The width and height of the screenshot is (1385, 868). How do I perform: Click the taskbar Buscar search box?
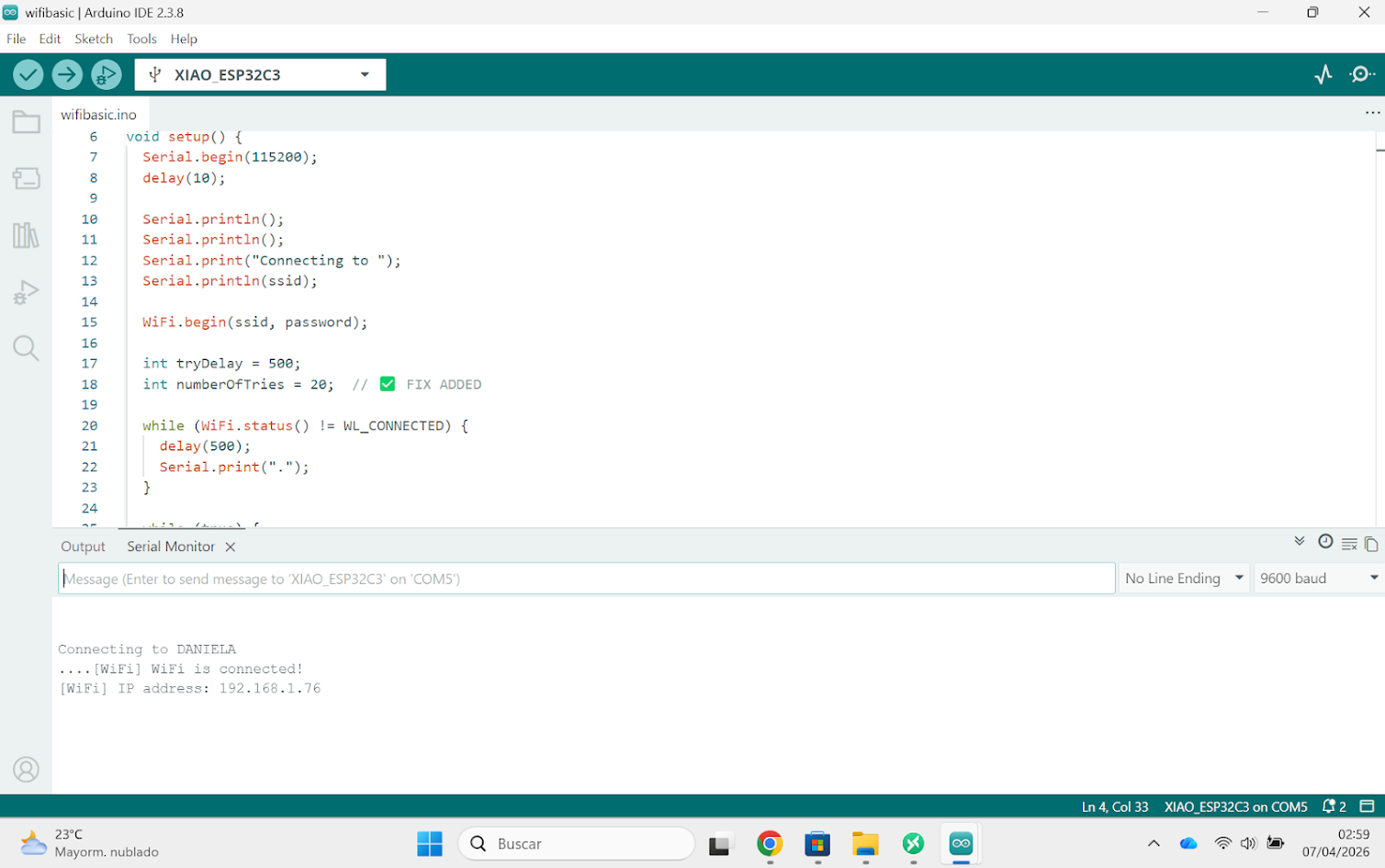coord(577,843)
